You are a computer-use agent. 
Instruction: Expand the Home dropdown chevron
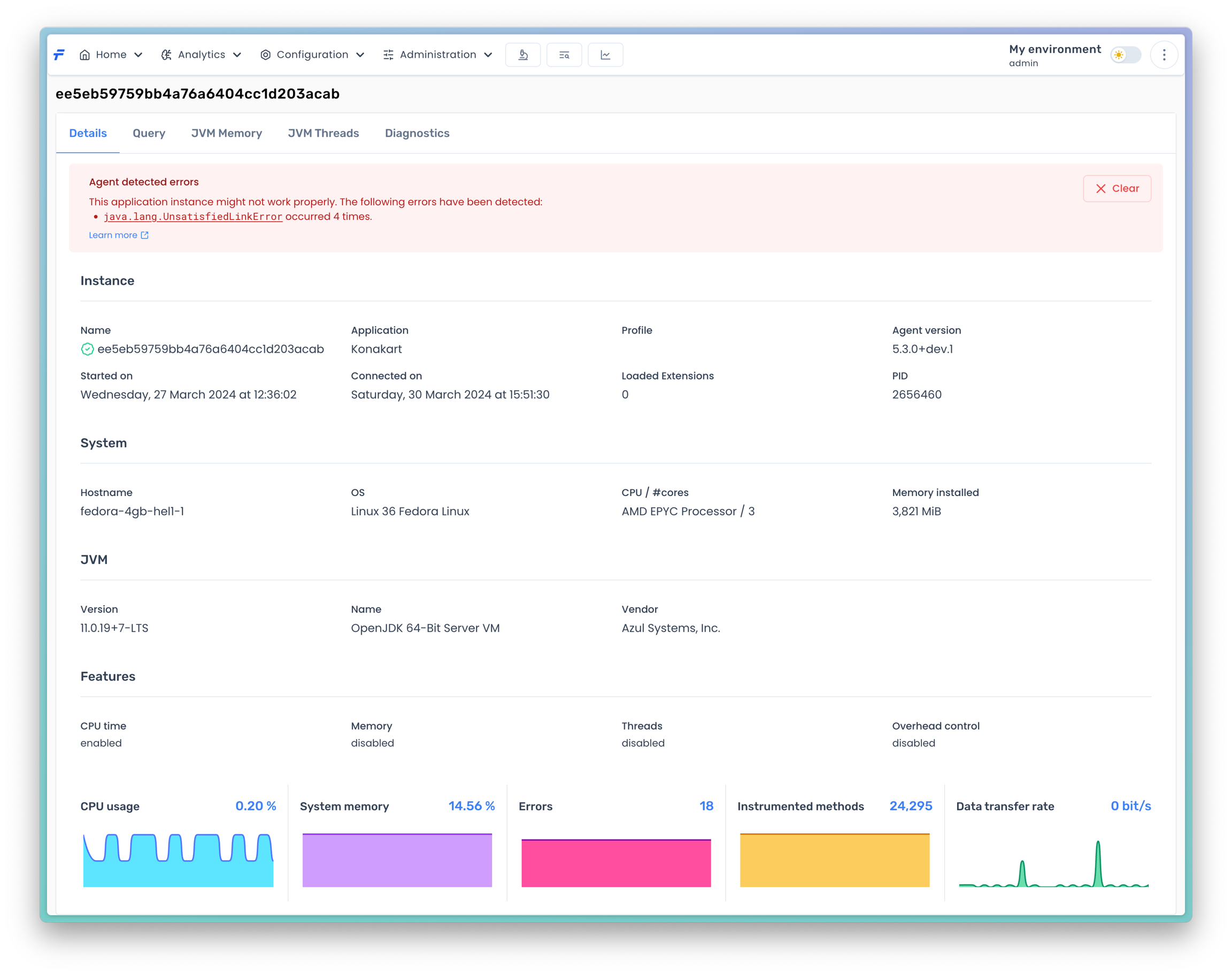pos(138,55)
